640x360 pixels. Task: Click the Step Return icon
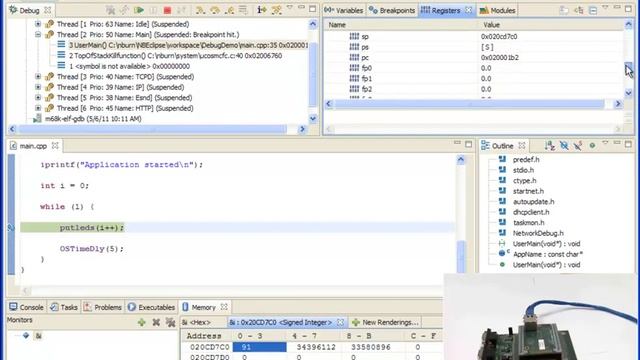tap(229, 10)
